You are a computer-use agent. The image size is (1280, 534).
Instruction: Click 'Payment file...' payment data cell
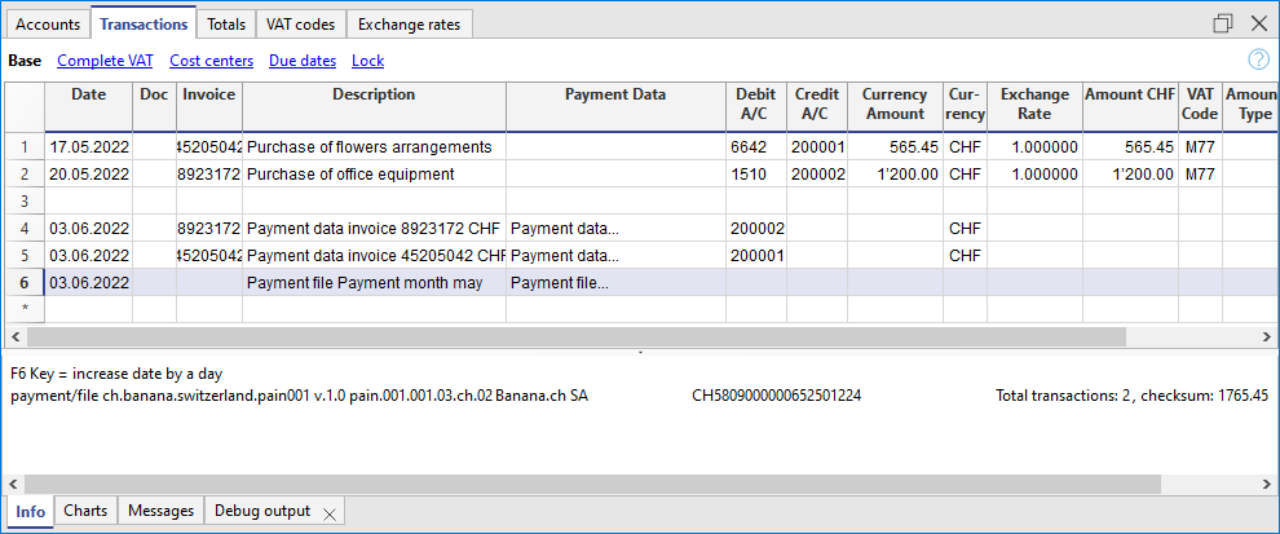[x=616, y=283]
